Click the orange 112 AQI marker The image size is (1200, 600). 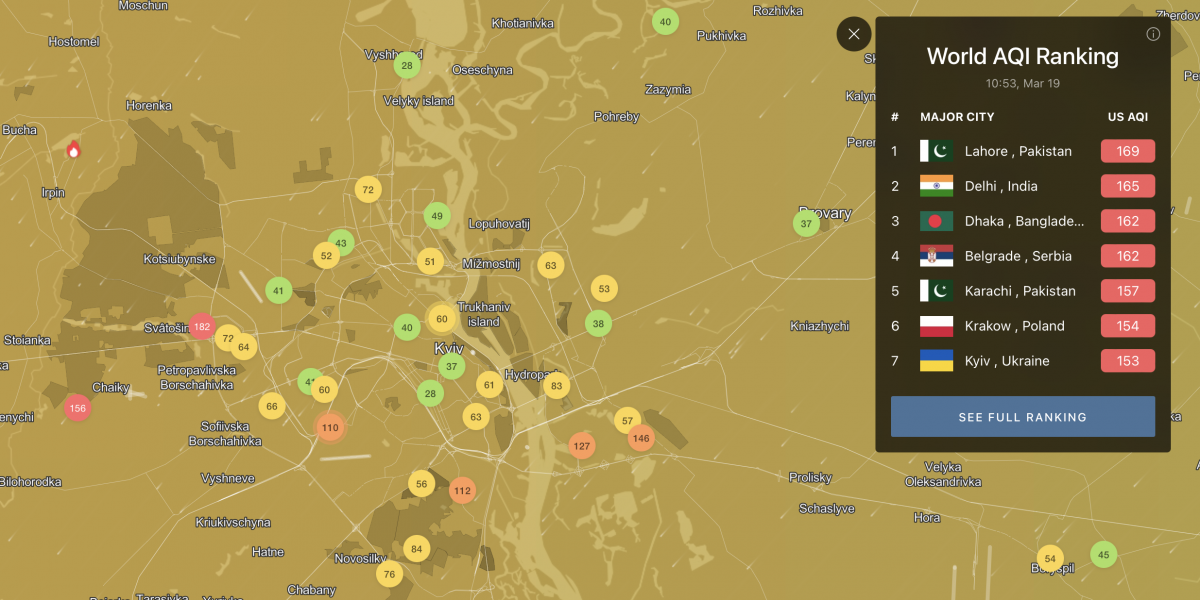[x=462, y=490]
